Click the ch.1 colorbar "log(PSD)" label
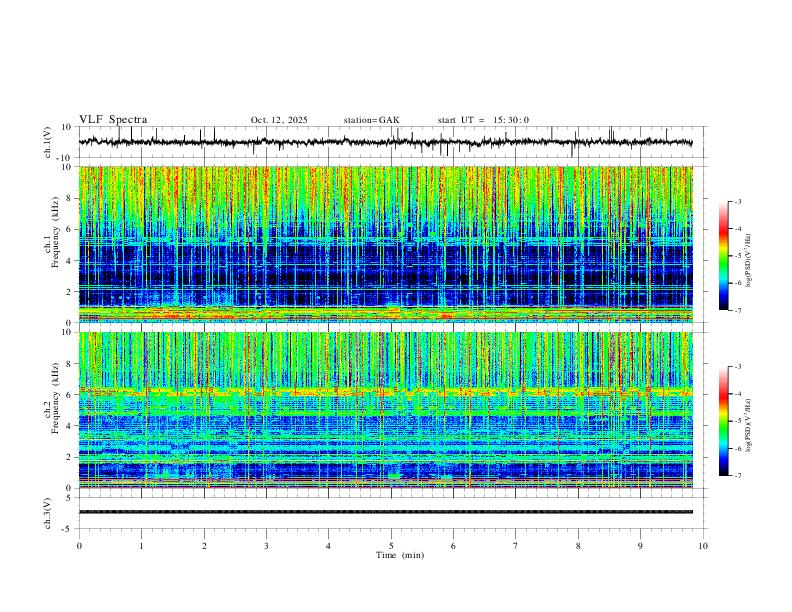 pyautogui.click(x=748, y=261)
